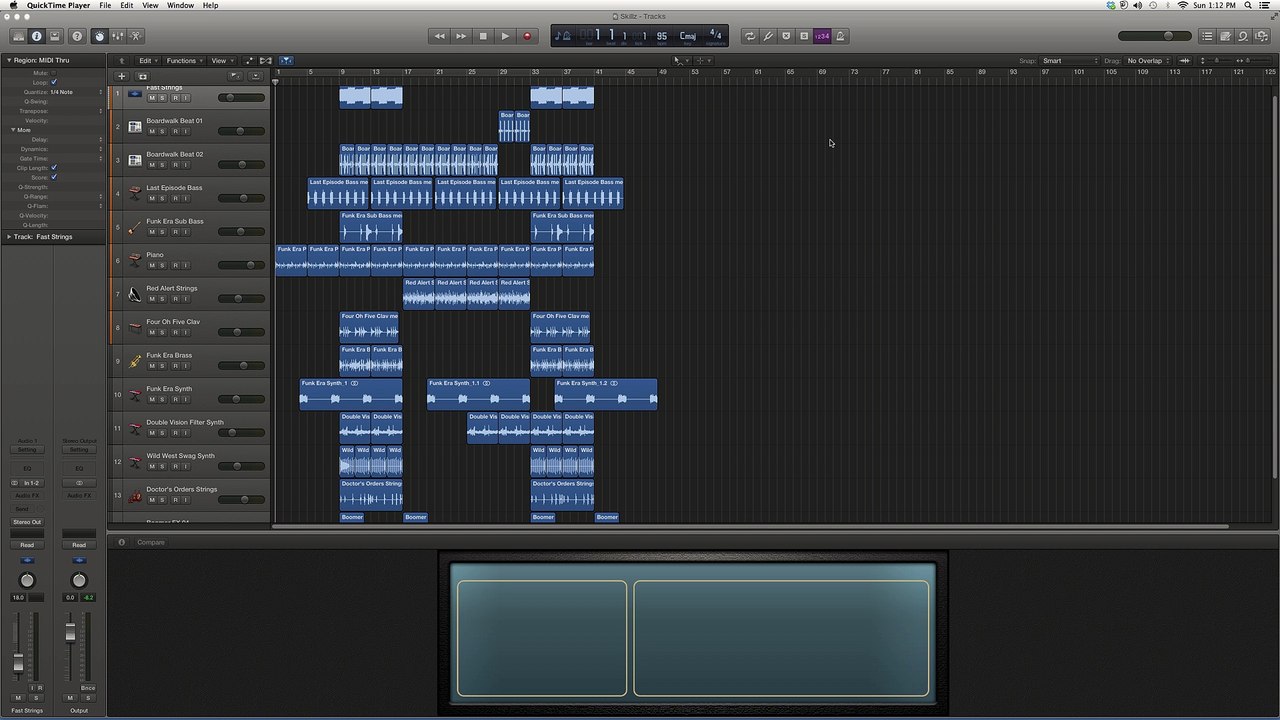Expand the Track: Fast Strings disclosure triangle
The height and width of the screenshot is (720, 1280).
click(9, 237)
